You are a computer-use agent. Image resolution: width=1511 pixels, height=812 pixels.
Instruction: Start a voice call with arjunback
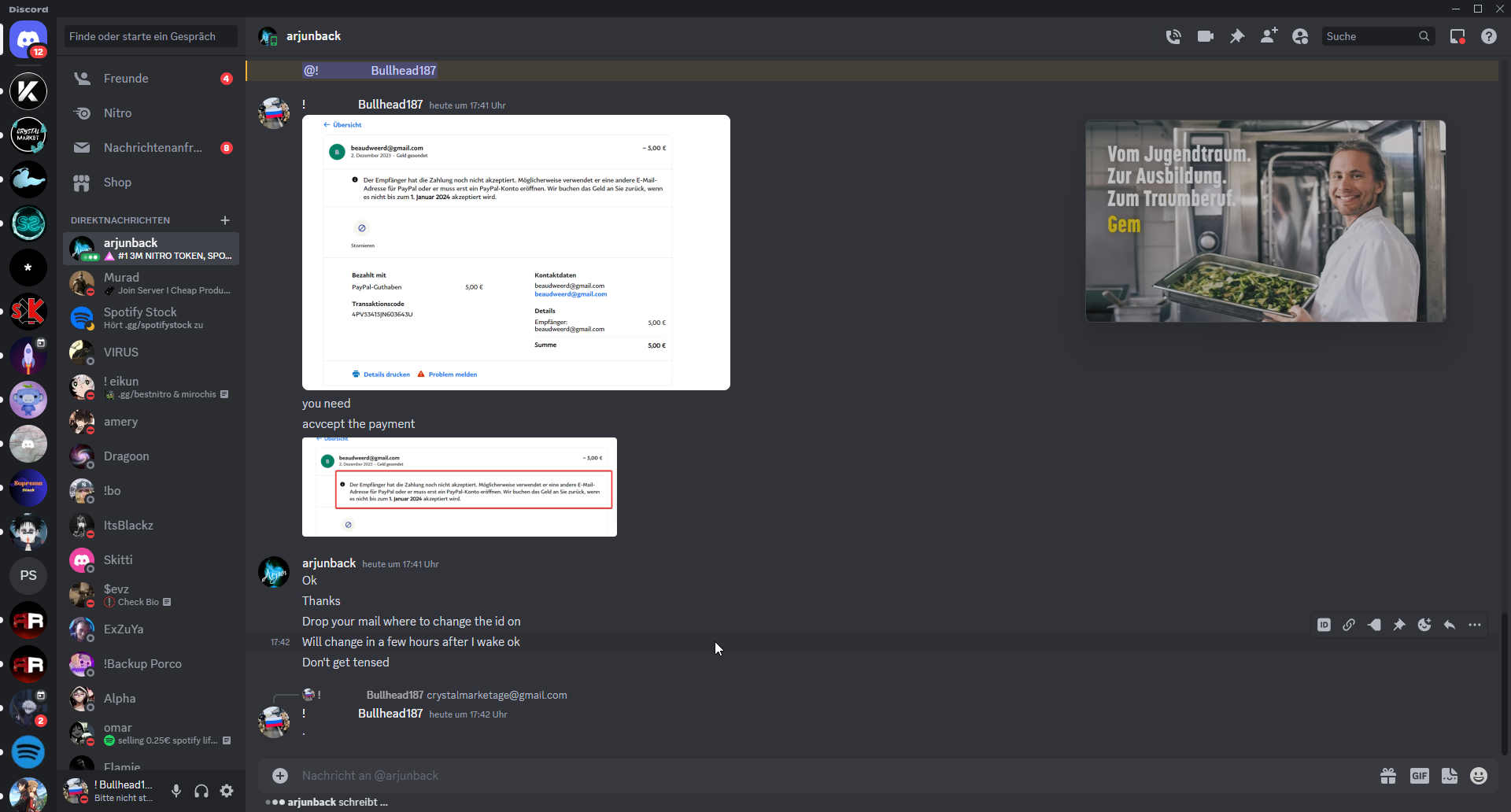[x=1173, y=36]
